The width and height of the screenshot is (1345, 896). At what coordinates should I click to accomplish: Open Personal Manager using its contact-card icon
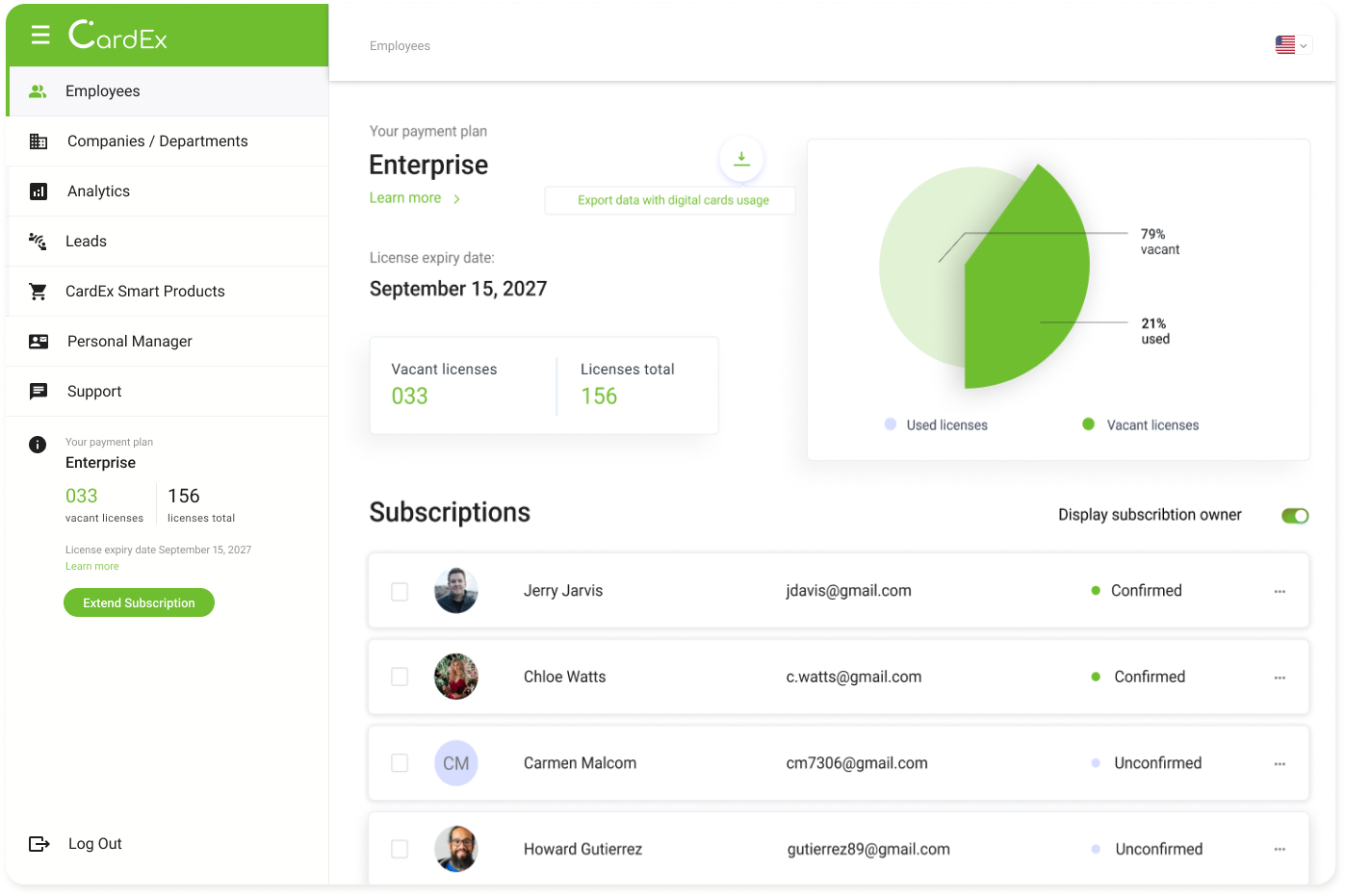(38, 341)
